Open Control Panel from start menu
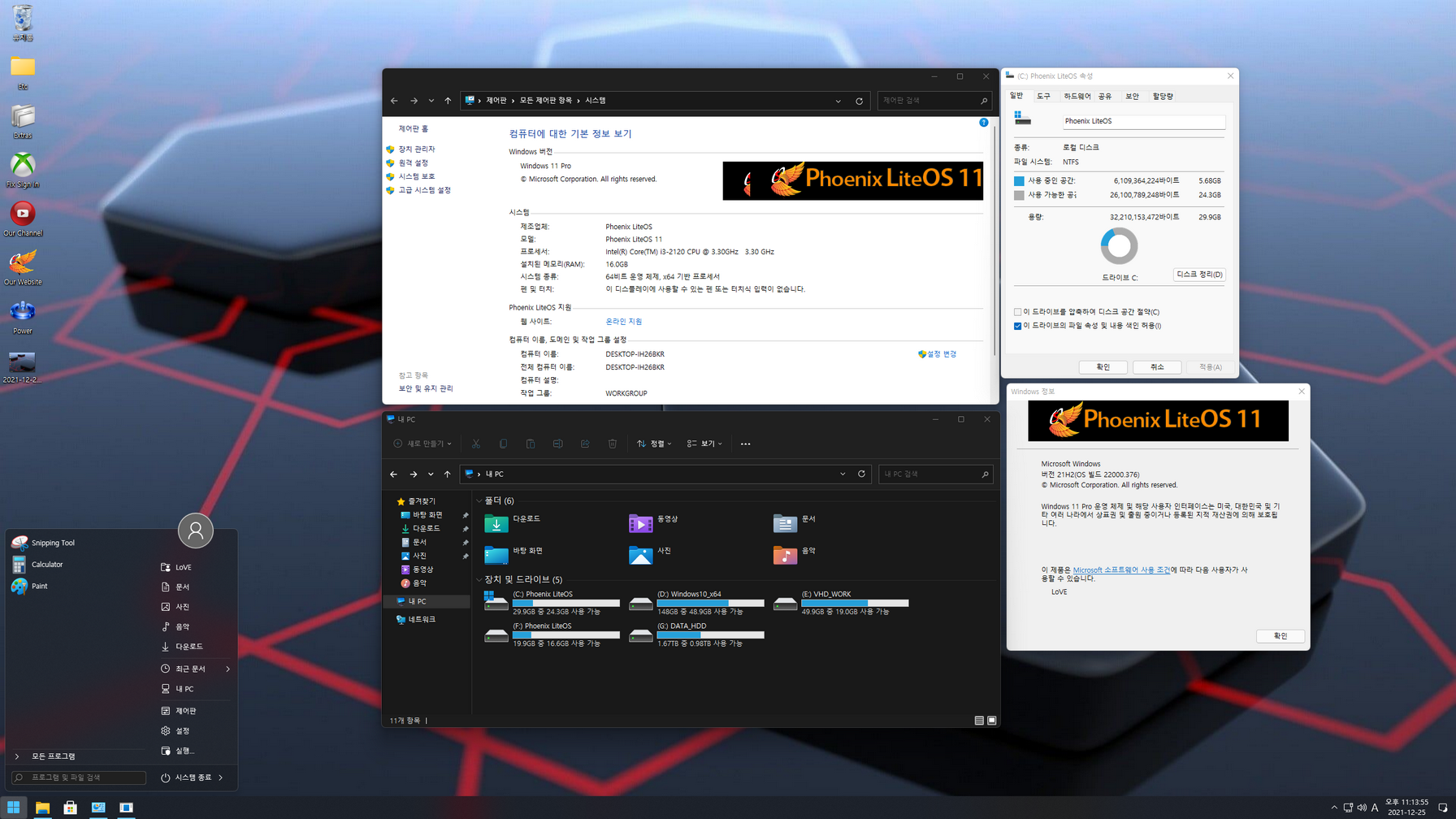 (x=186, y=711)
